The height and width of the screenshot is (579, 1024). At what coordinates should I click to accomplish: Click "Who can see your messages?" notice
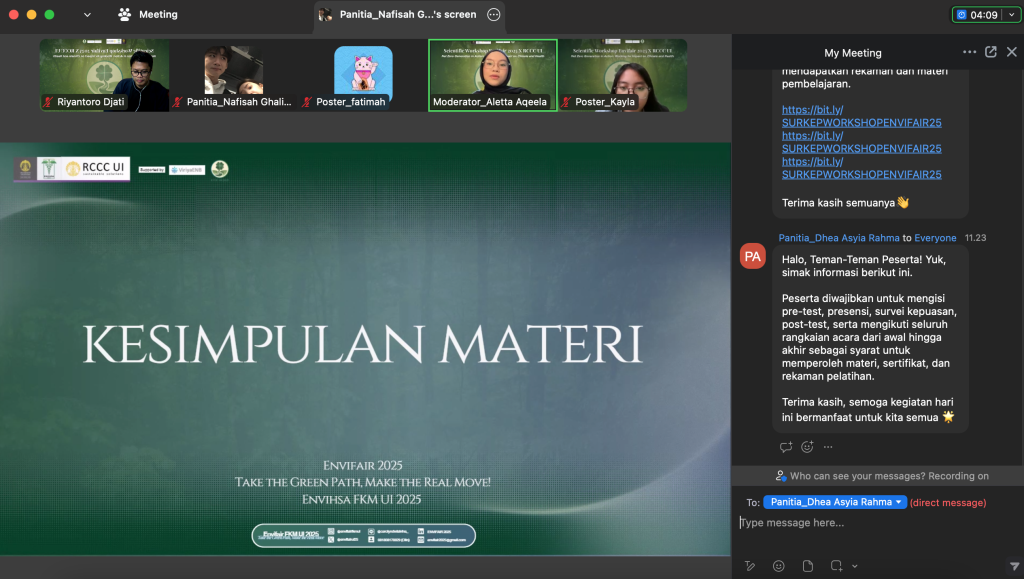(881, 476)
